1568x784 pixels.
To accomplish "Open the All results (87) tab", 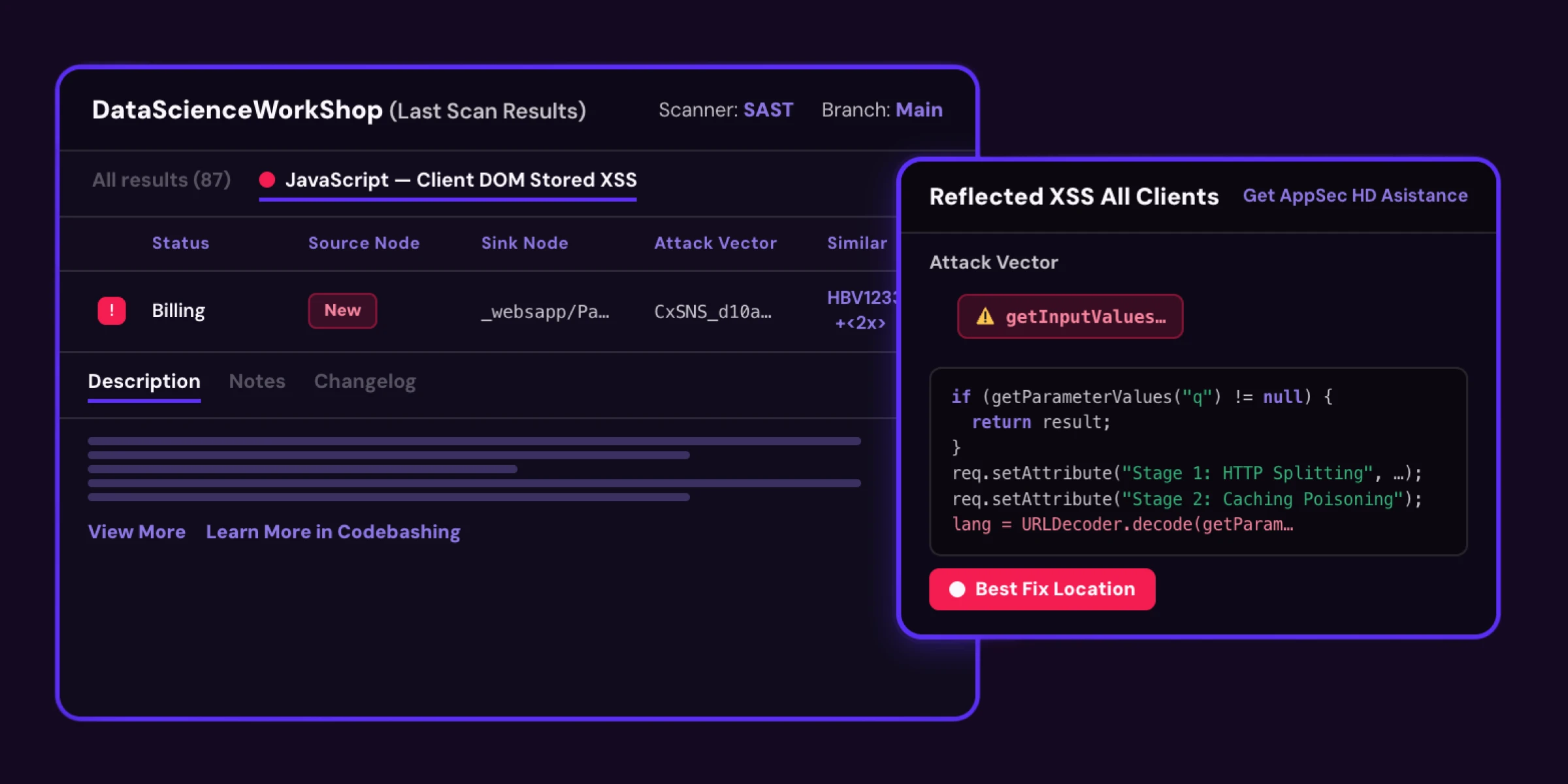I will point(161,180).
